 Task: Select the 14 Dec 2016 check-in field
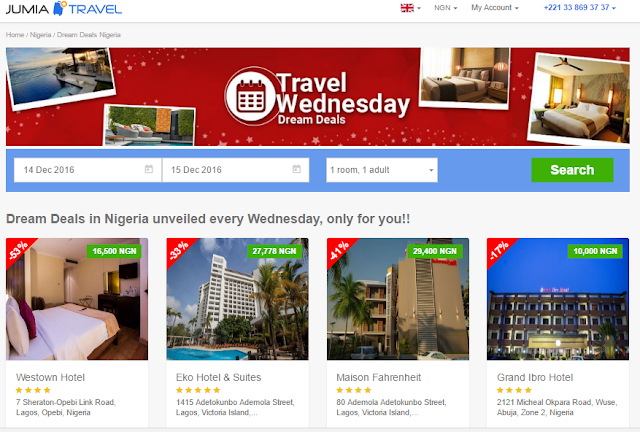point(88,170)
